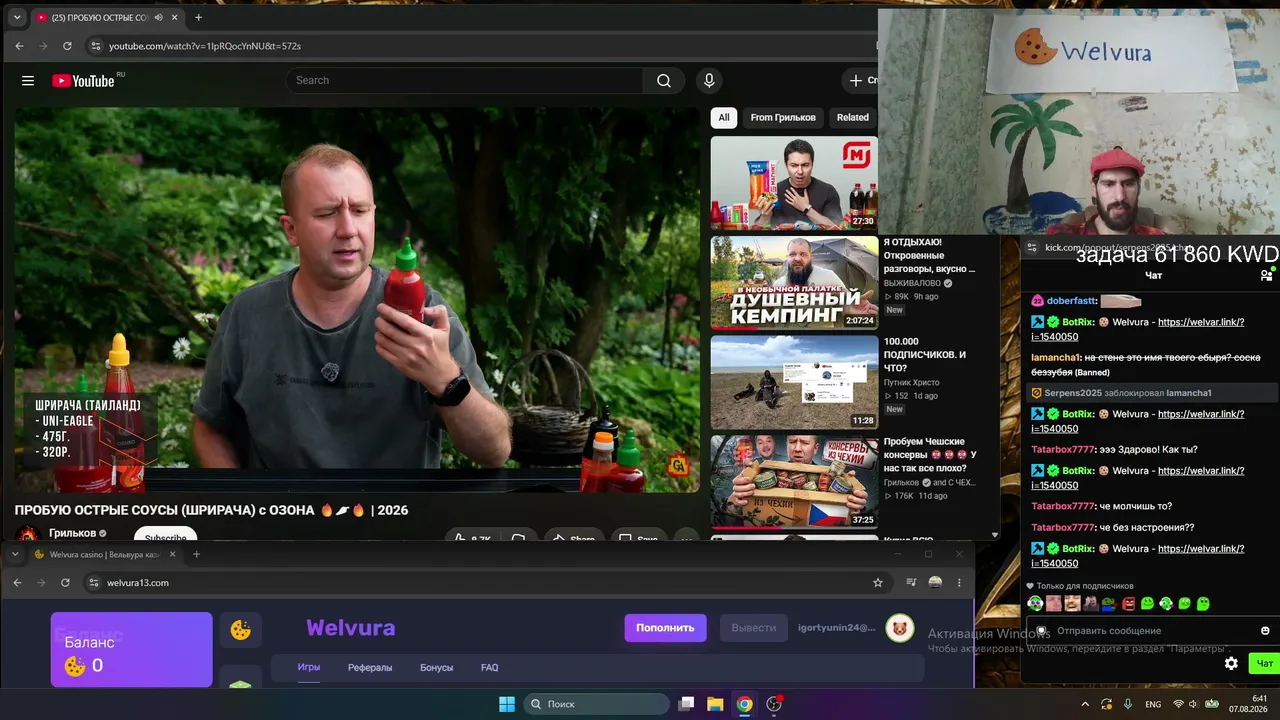Open video titled Я ОТДЫХАЮ! Откровенные разговоры
This screenshot has width=1280, height=720.
929,255
